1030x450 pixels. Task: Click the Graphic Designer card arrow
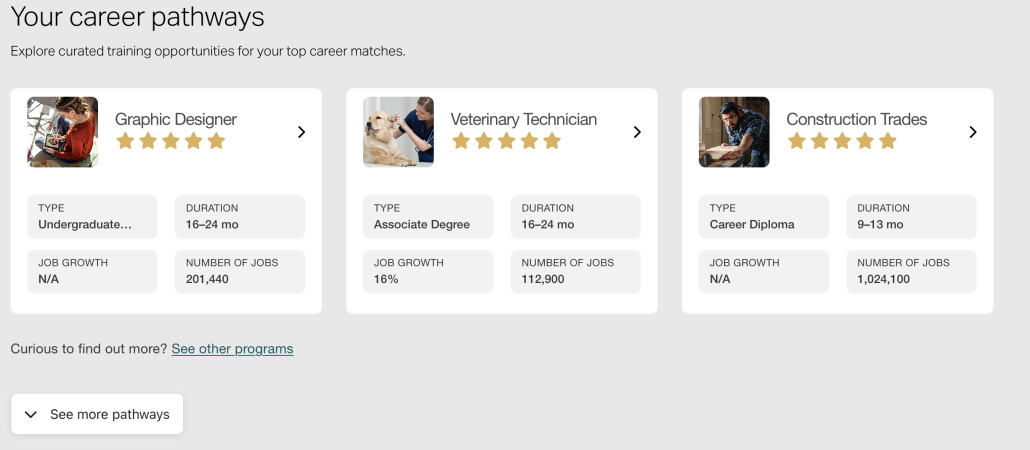(301, 132)
